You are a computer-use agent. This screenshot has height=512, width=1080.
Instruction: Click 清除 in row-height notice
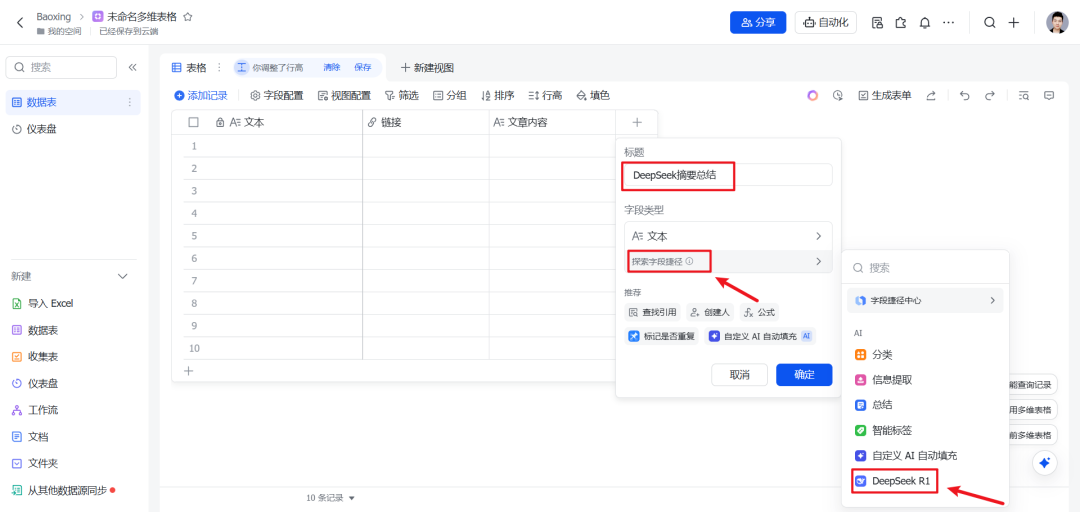(331, 68)
